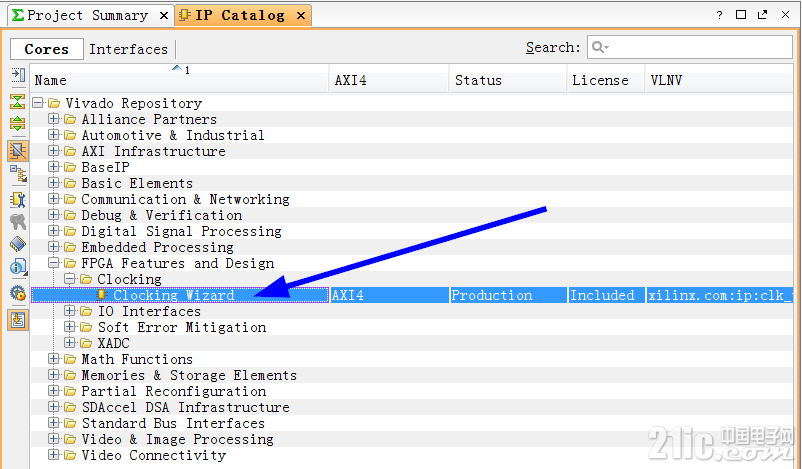This screenshot has height=469, width=802.
Task: Collapse the Clocking subfolder
Action: click(x=70, y=279)
